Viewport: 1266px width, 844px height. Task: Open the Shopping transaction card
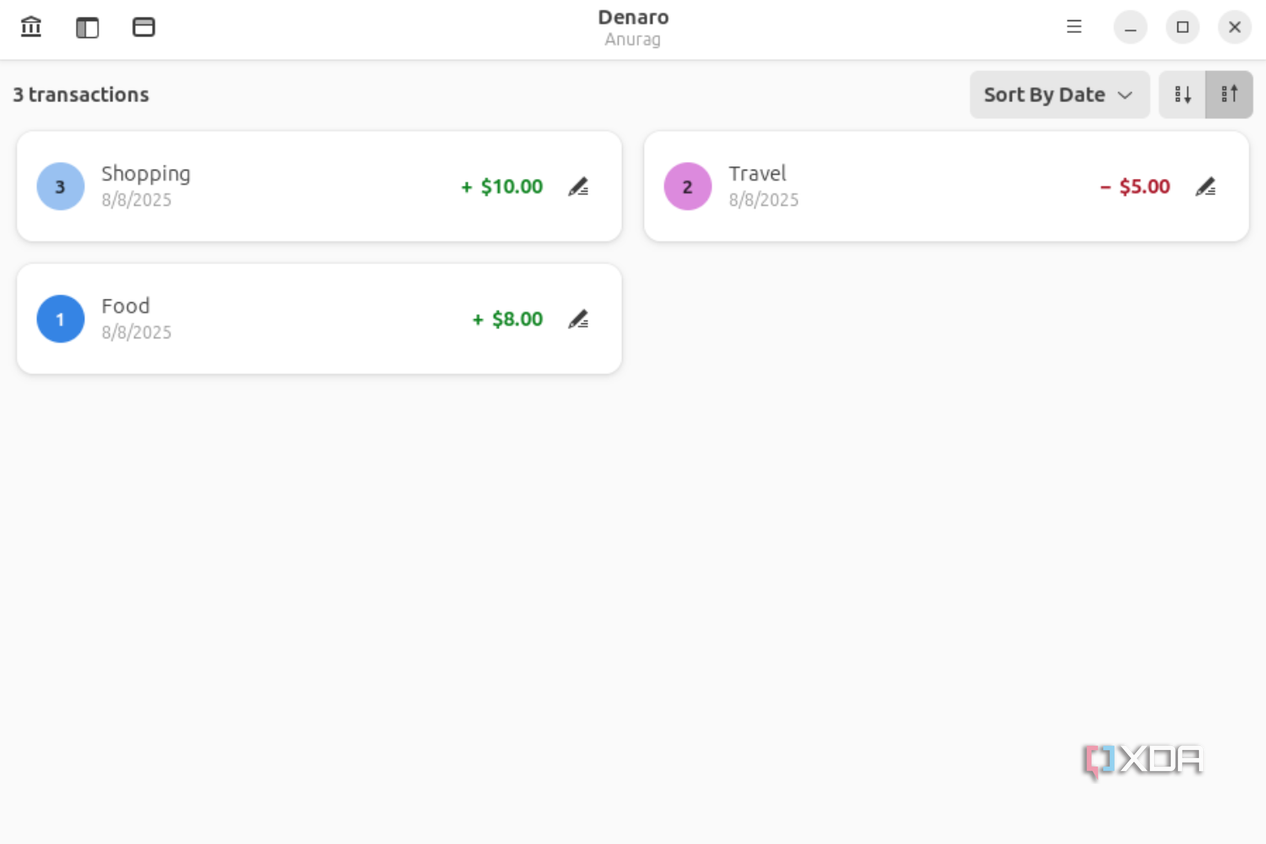pos(319,186)
